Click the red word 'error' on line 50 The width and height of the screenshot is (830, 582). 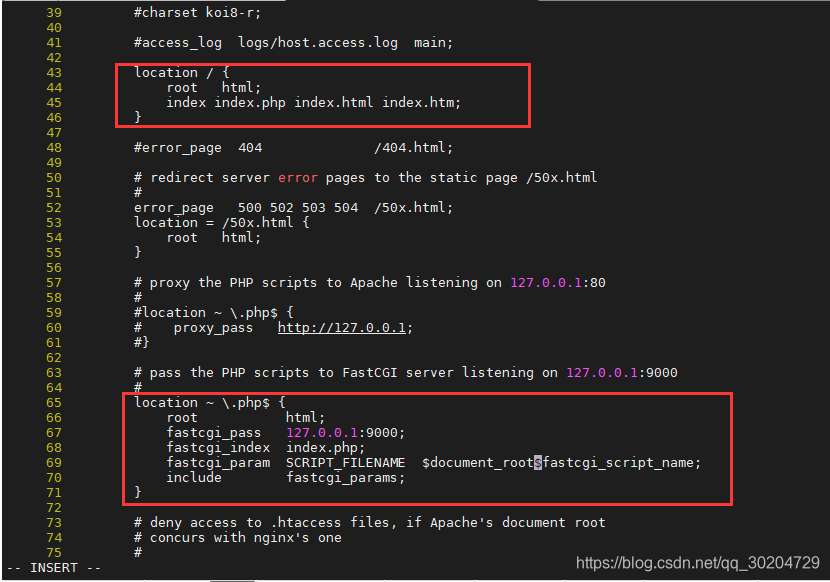coord(297,178)
